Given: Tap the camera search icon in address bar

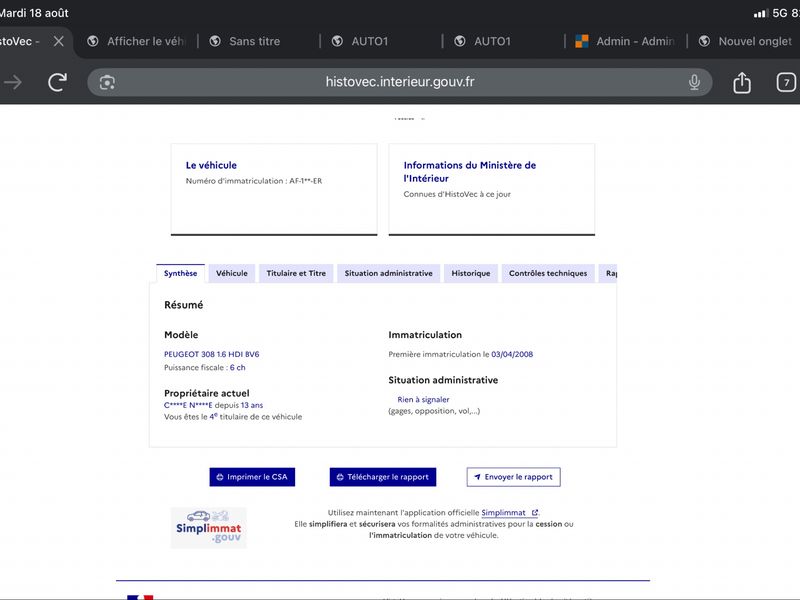Looking at the screenshot, I should click(107, 82).
